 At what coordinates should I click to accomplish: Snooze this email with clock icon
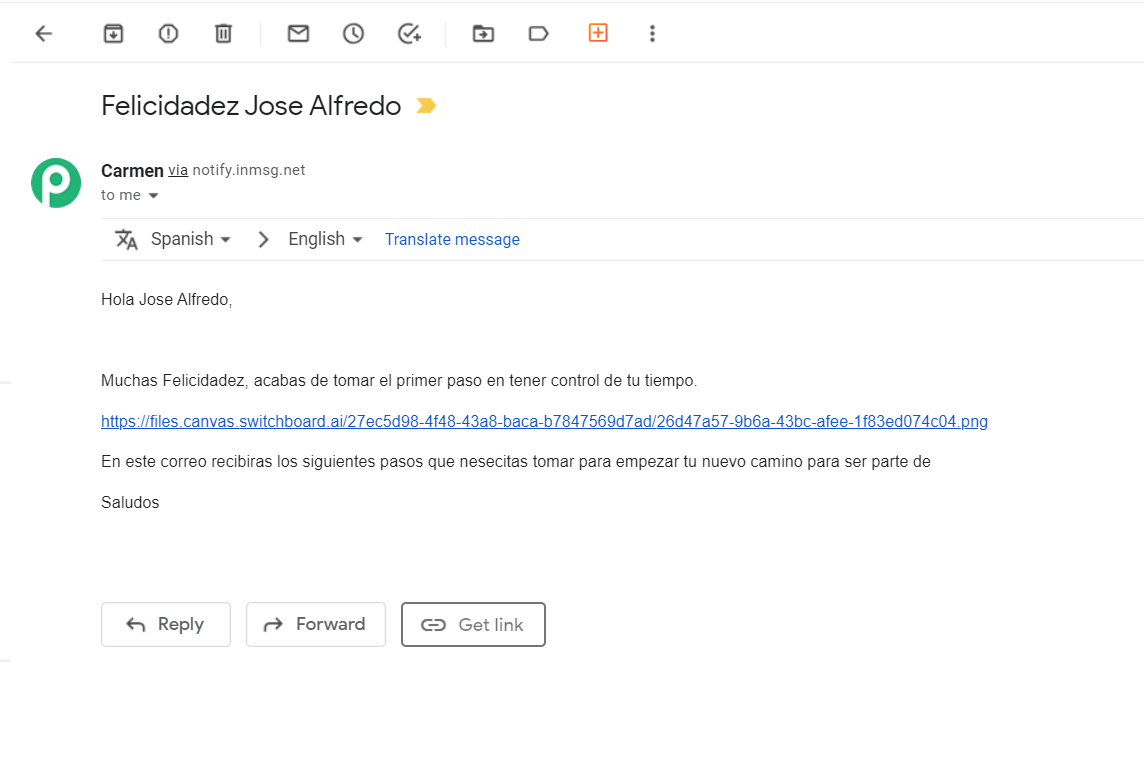click(353, 34)
